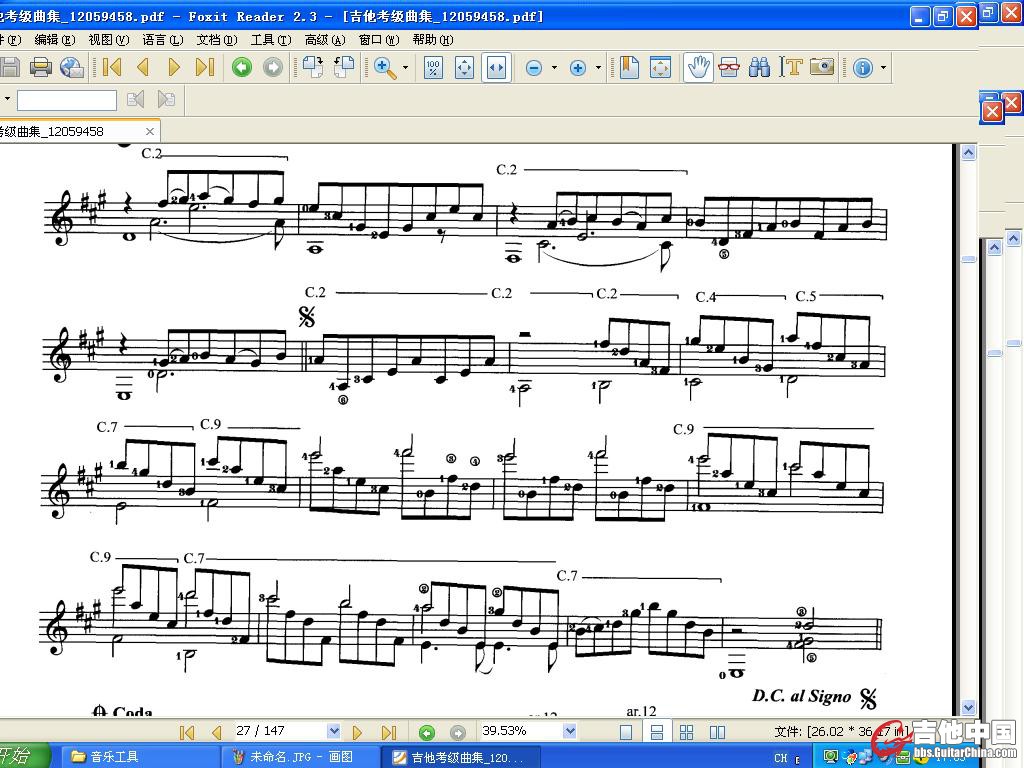Click the fit page button
The height and width of the screenshot is (768, 1024).
(464, 67)
